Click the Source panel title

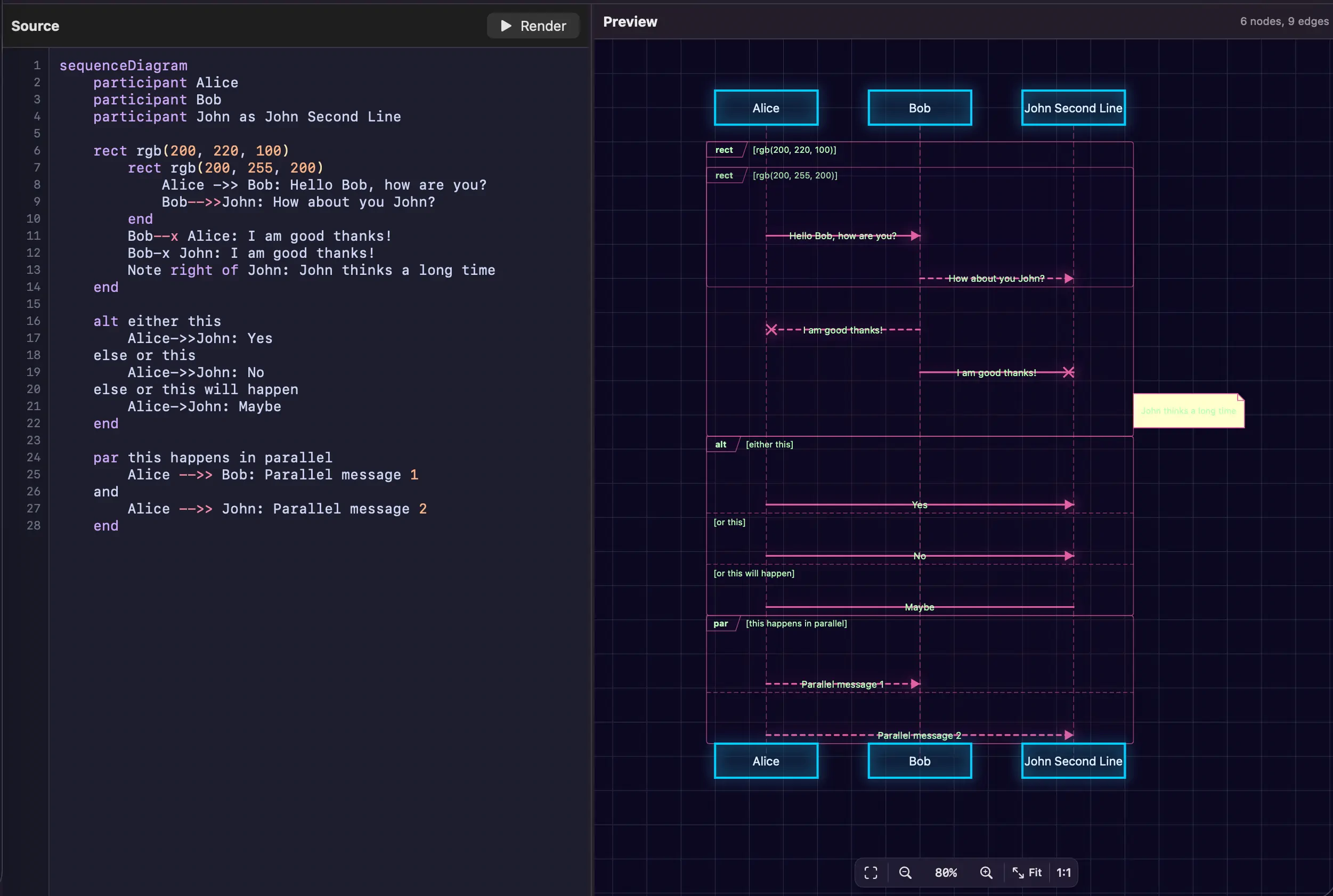tap(35, 26)
